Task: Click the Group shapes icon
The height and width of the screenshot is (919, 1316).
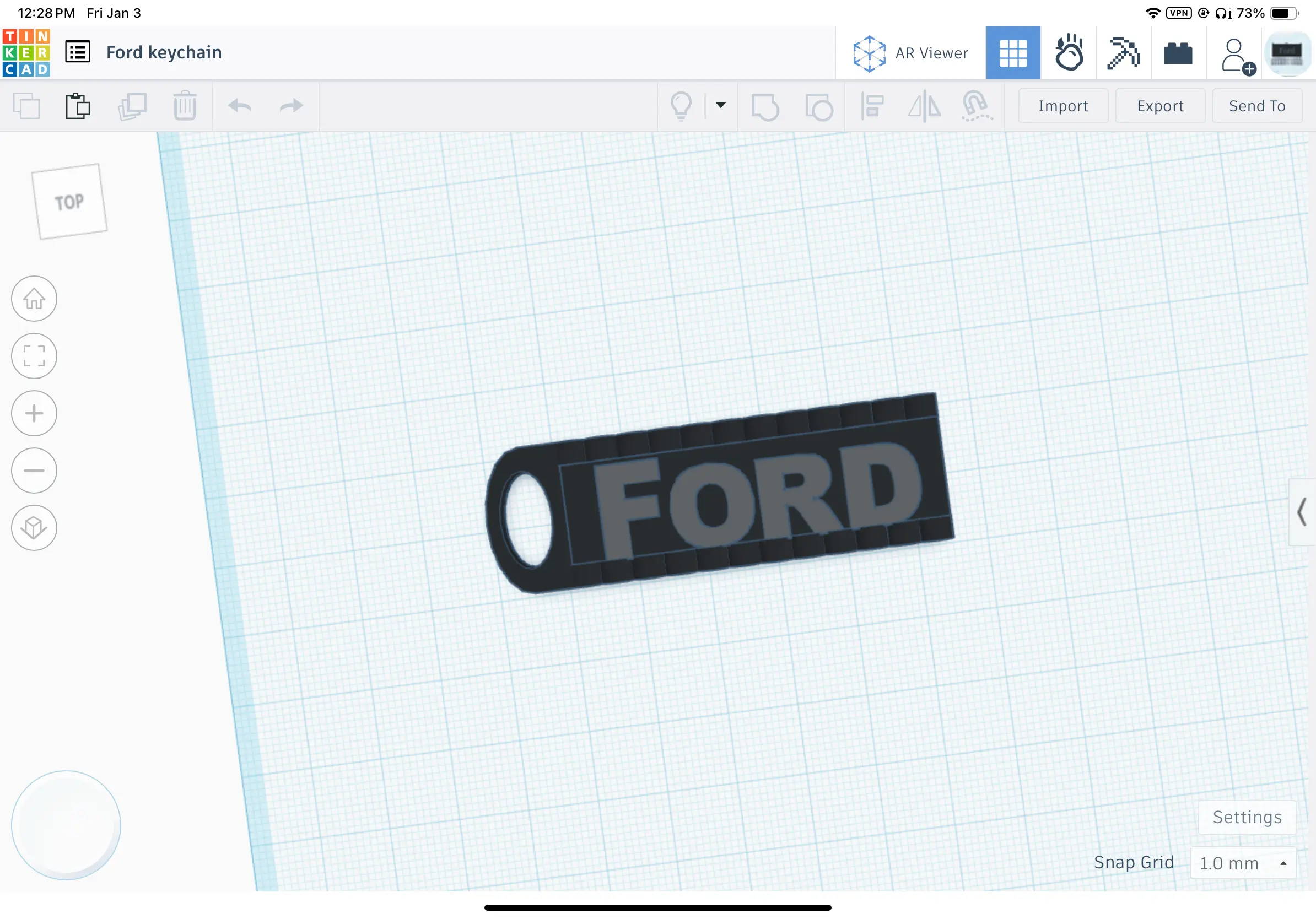Action: [764, 106]
